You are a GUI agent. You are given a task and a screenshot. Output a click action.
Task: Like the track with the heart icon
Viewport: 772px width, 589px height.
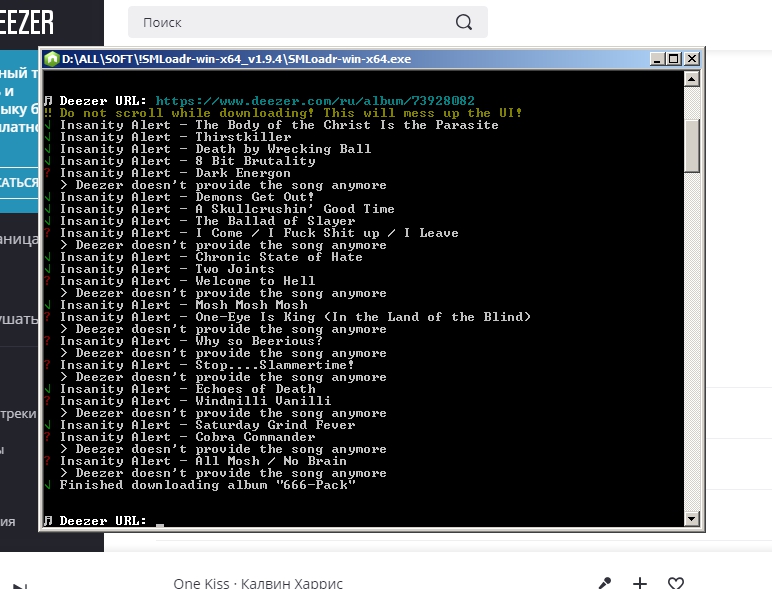pos(676,583)
